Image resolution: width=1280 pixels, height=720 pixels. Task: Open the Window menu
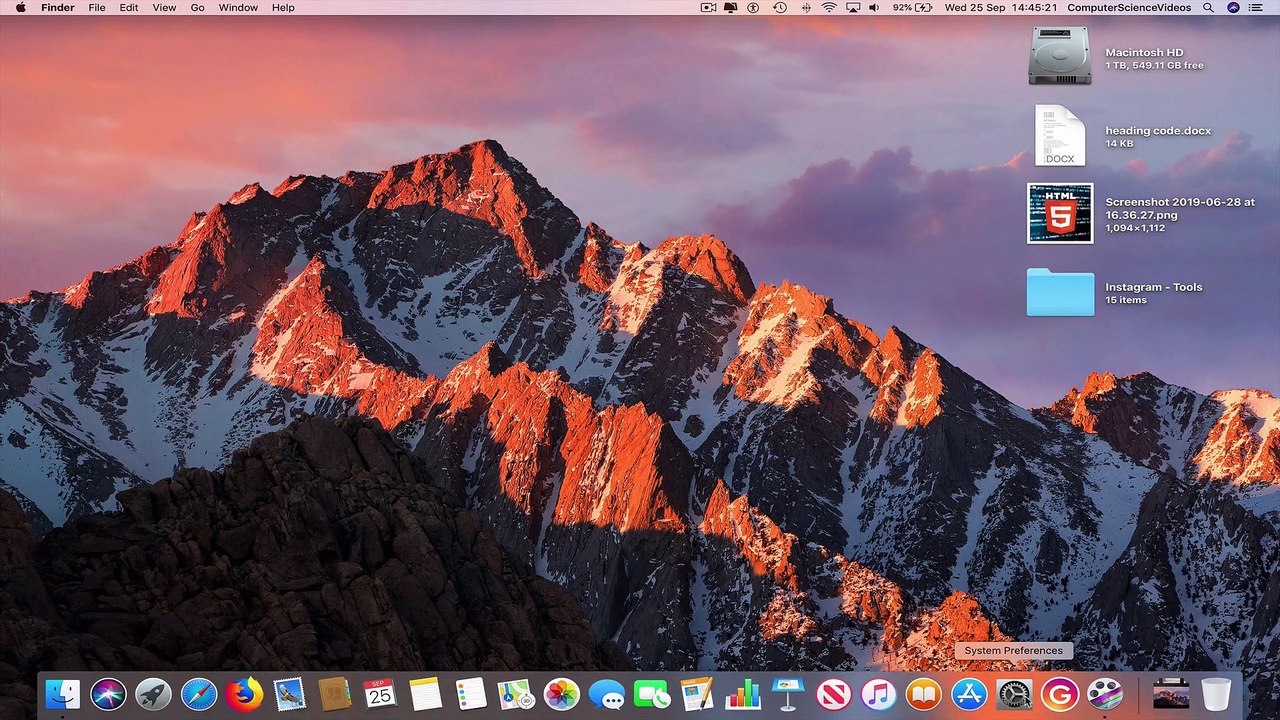coord(238,7)
